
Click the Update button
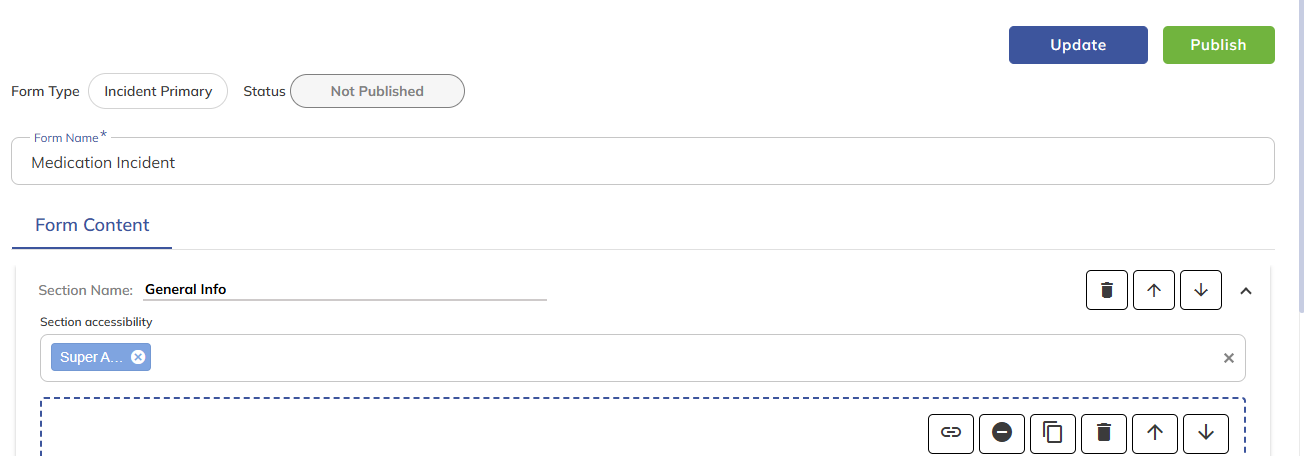click(x=1078, y=45)
